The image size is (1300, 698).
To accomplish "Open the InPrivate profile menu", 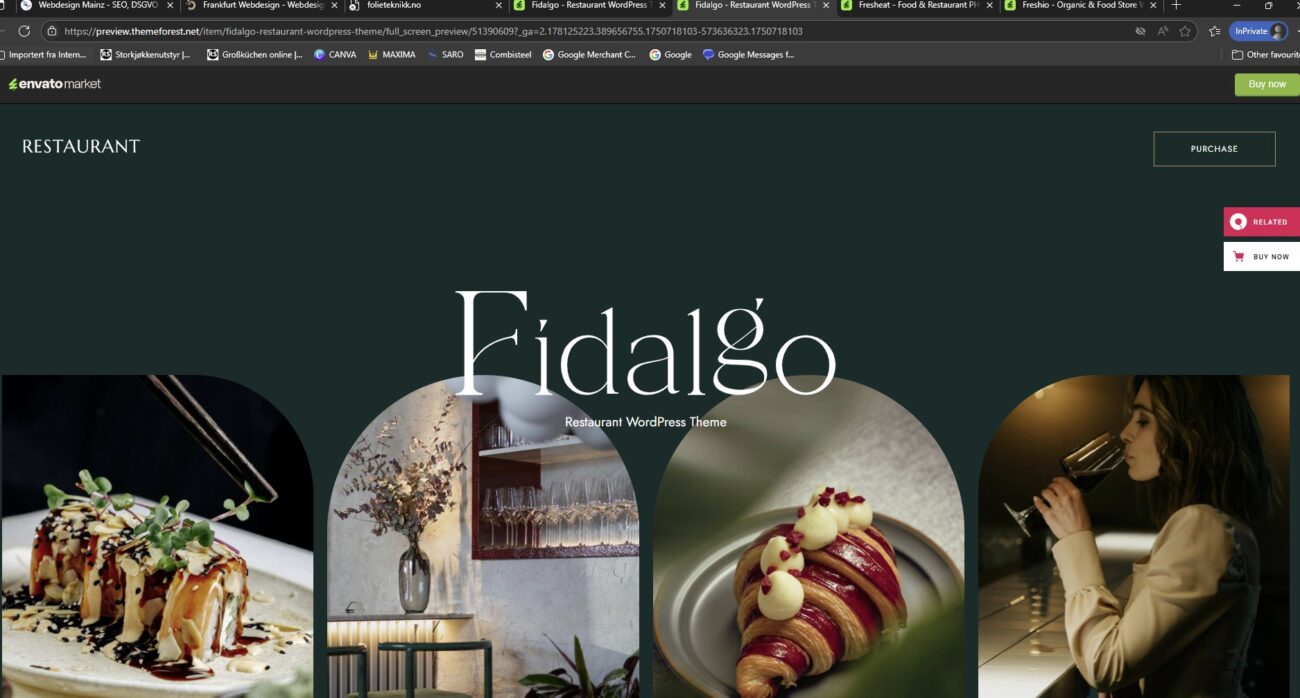I will (1258, 31).
